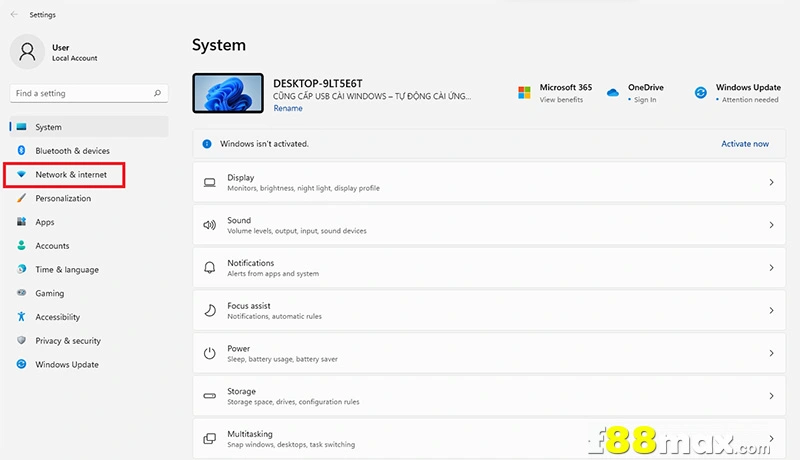Viewport: 800px width, 460px height.
Task: Open Accounts section label
Action: click(52, 245)
